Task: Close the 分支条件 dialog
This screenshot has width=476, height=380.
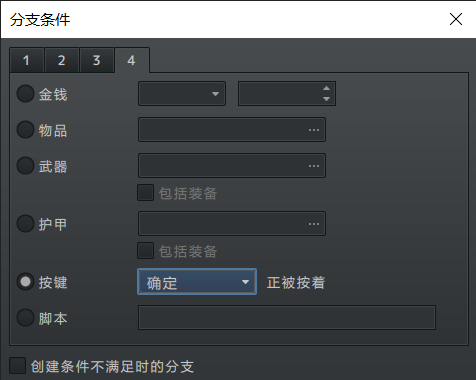Action: [456, 19]
